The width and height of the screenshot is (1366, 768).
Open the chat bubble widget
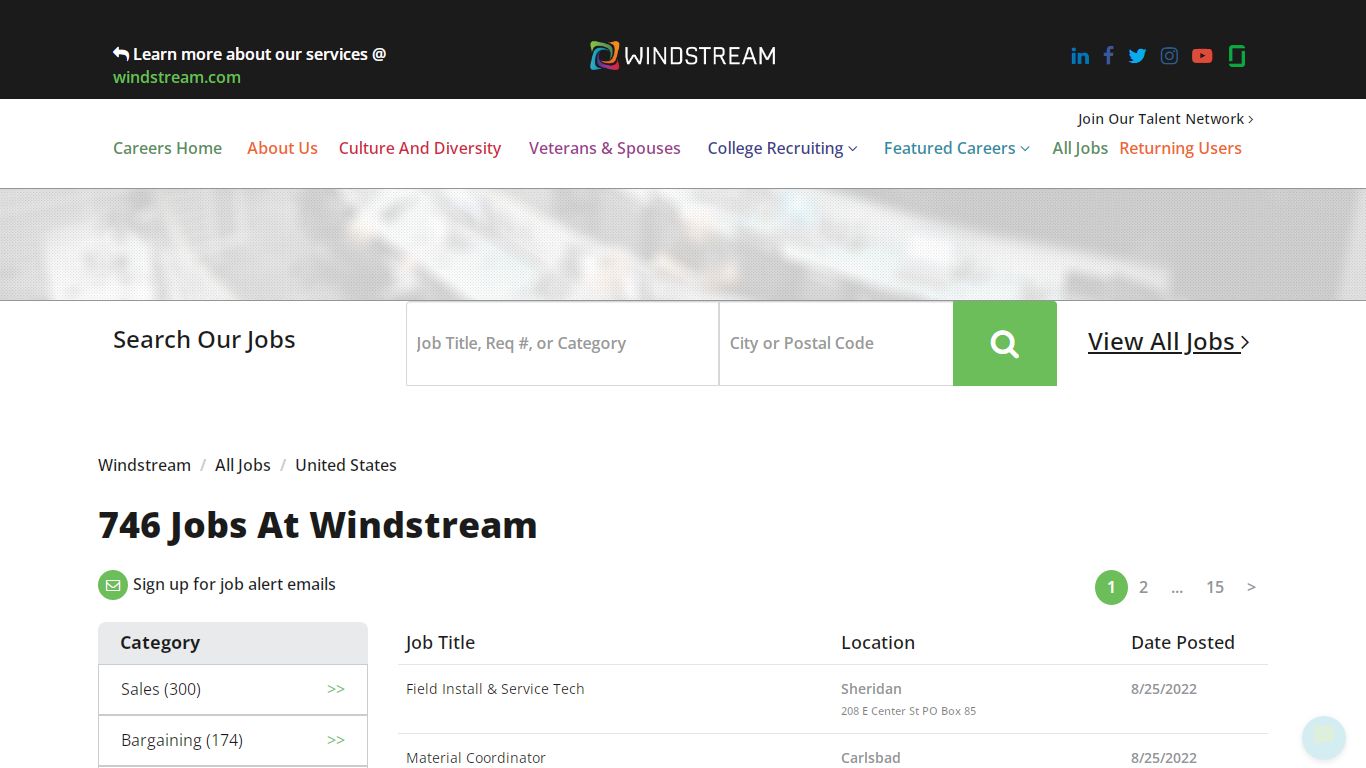pyautogui.click(x=1324, y=738)
